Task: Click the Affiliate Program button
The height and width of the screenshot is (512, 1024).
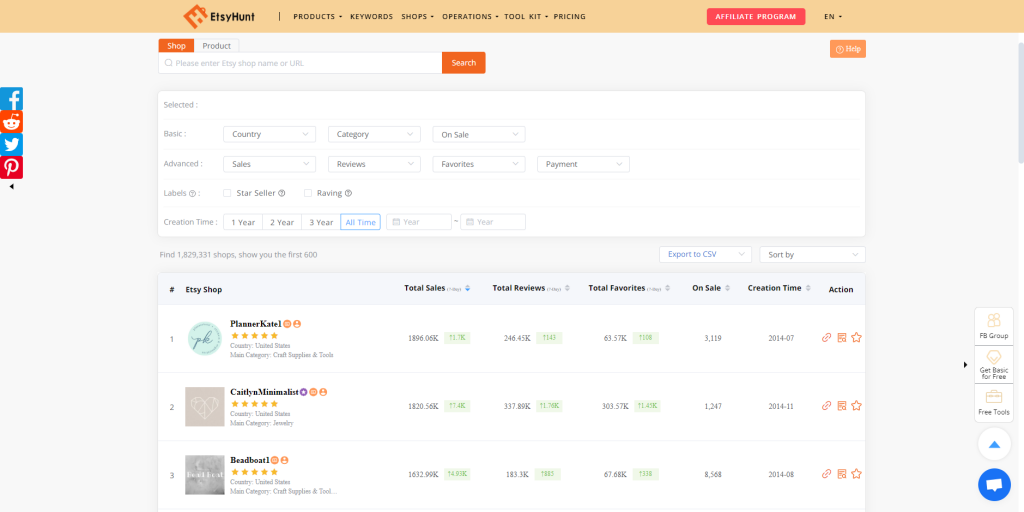Action: point(755,17)
